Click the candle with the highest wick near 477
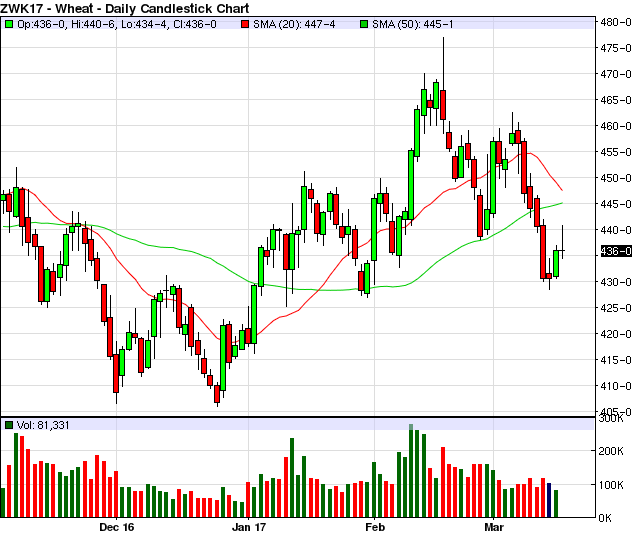Screen dimensions: 640x536 (x=443, y=105)
